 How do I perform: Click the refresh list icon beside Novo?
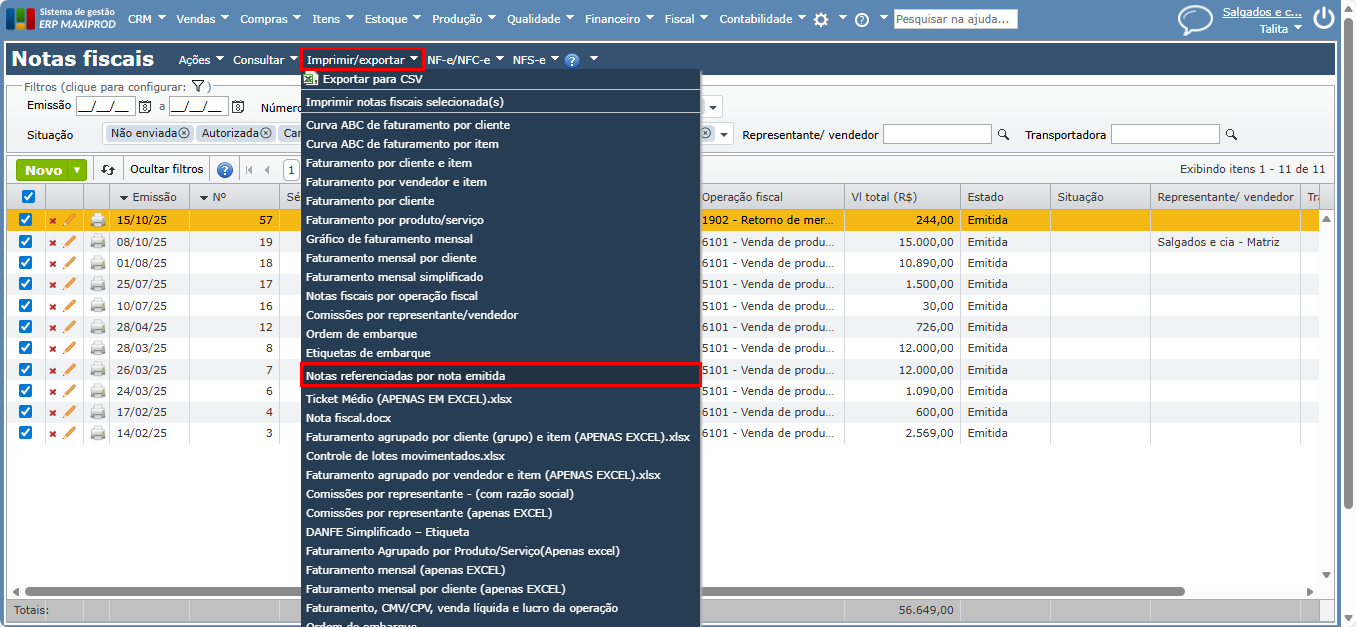point(108,170)
